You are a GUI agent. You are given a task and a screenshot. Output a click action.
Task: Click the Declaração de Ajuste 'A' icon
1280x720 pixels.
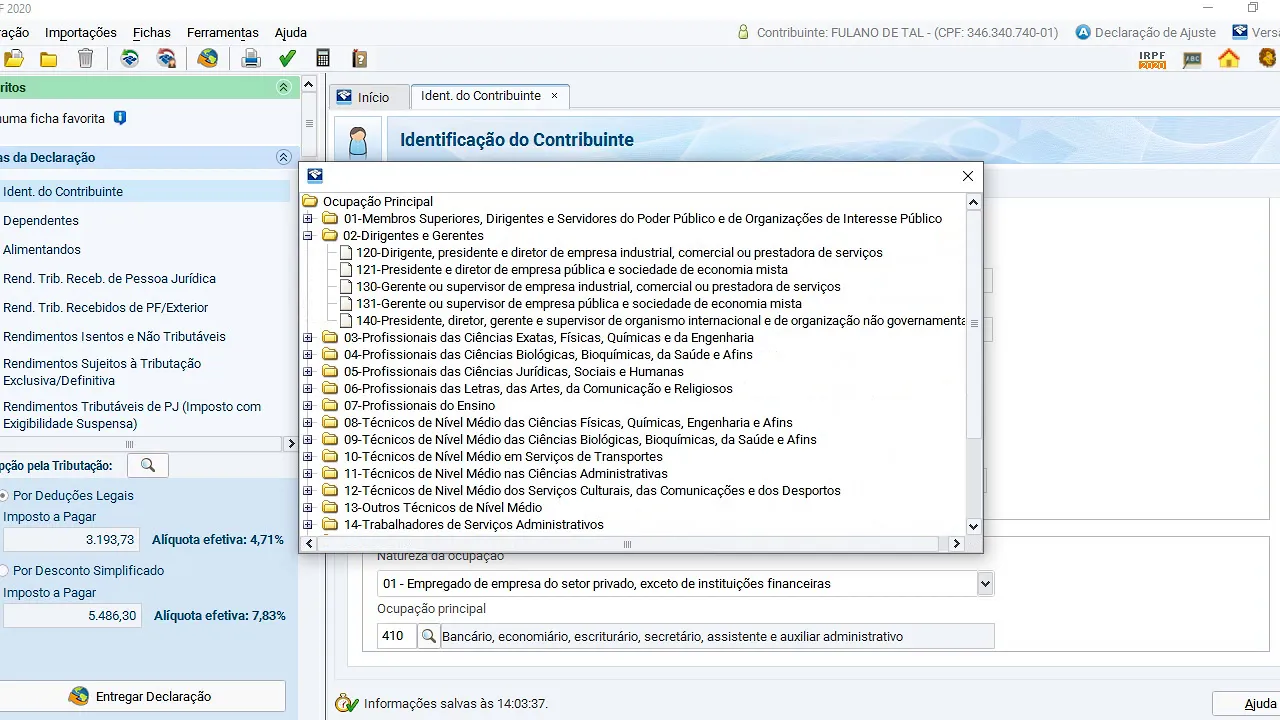[1082, 32]
